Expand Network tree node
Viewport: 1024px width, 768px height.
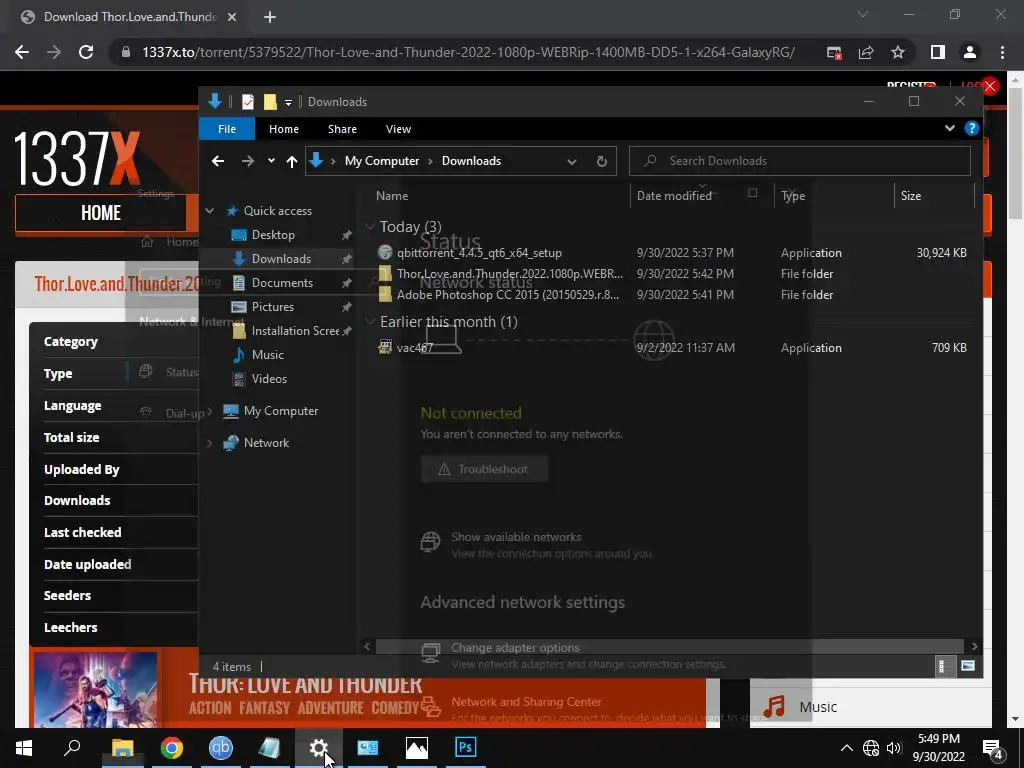[x=210, y=443]
